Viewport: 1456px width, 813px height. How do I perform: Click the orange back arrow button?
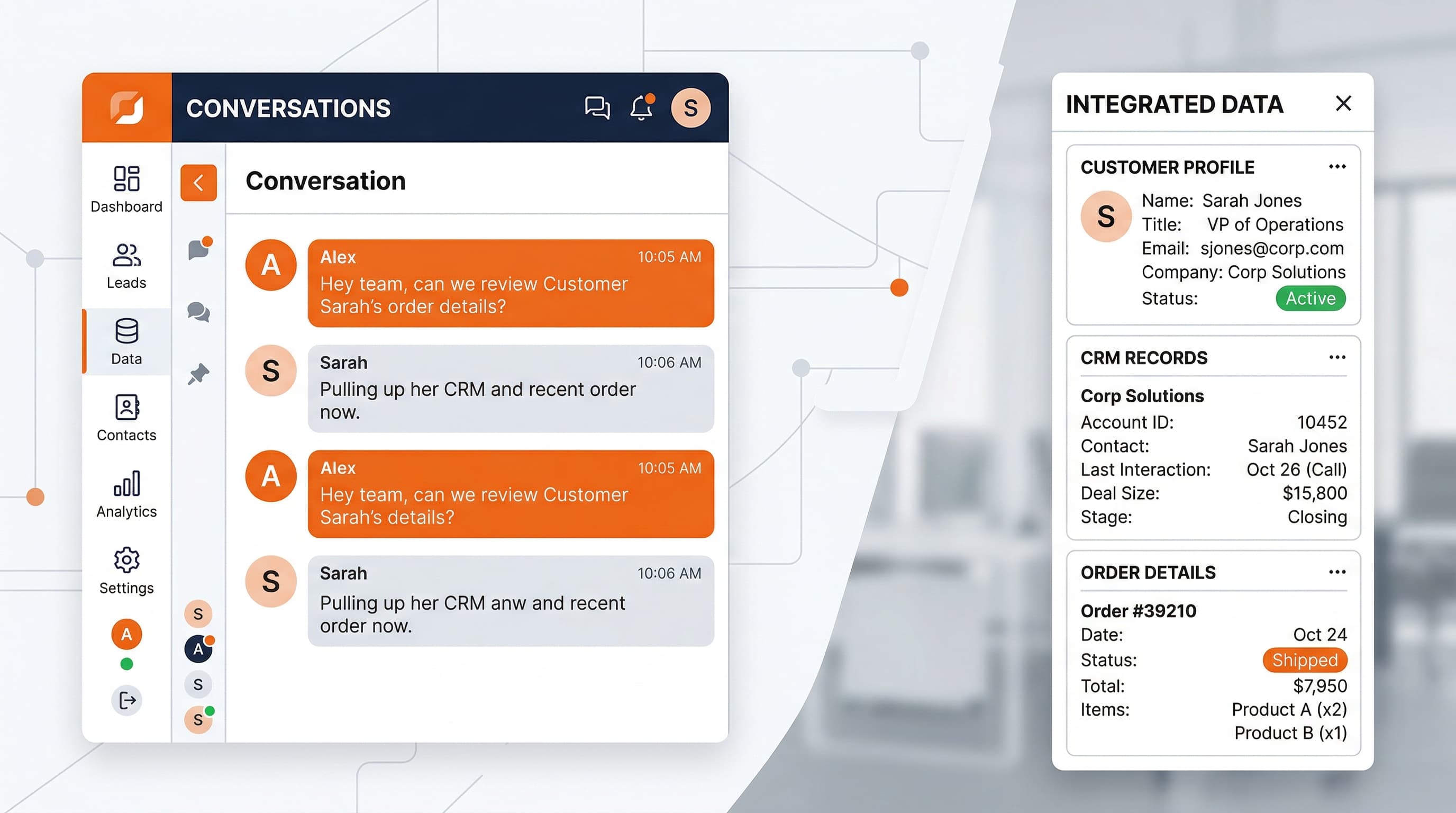pyautogui.click(x=198, y=183)
